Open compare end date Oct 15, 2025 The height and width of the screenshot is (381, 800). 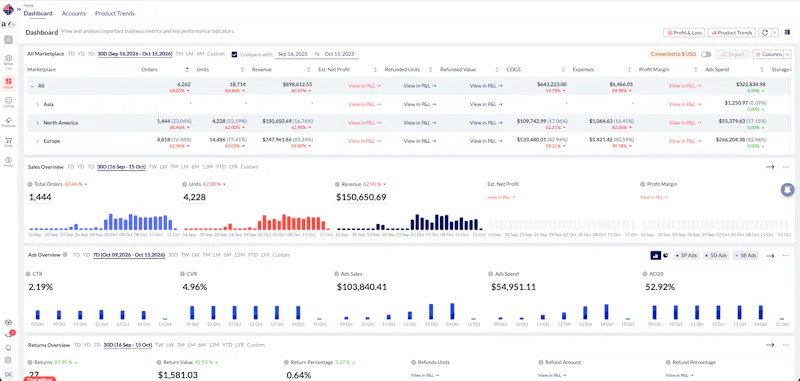pyautogui.click(x=339, y=54)
